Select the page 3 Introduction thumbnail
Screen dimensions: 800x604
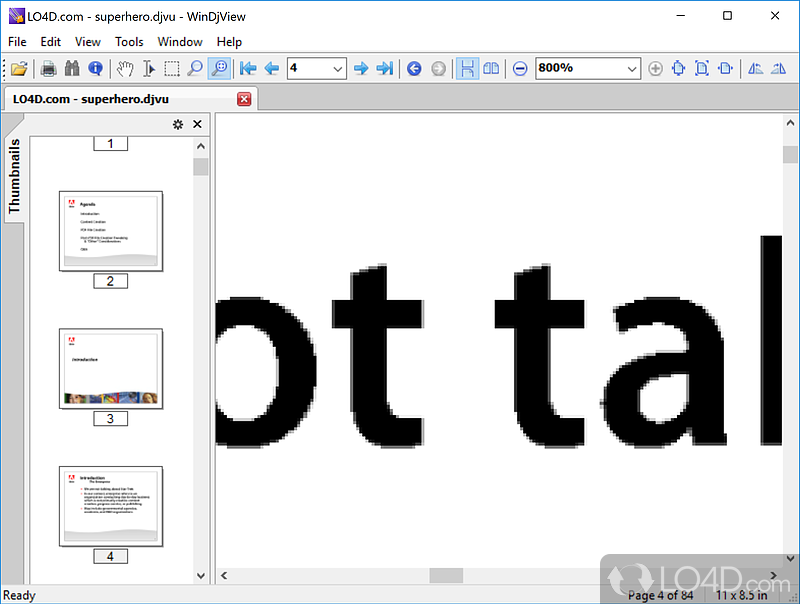[x=111, y=368]
